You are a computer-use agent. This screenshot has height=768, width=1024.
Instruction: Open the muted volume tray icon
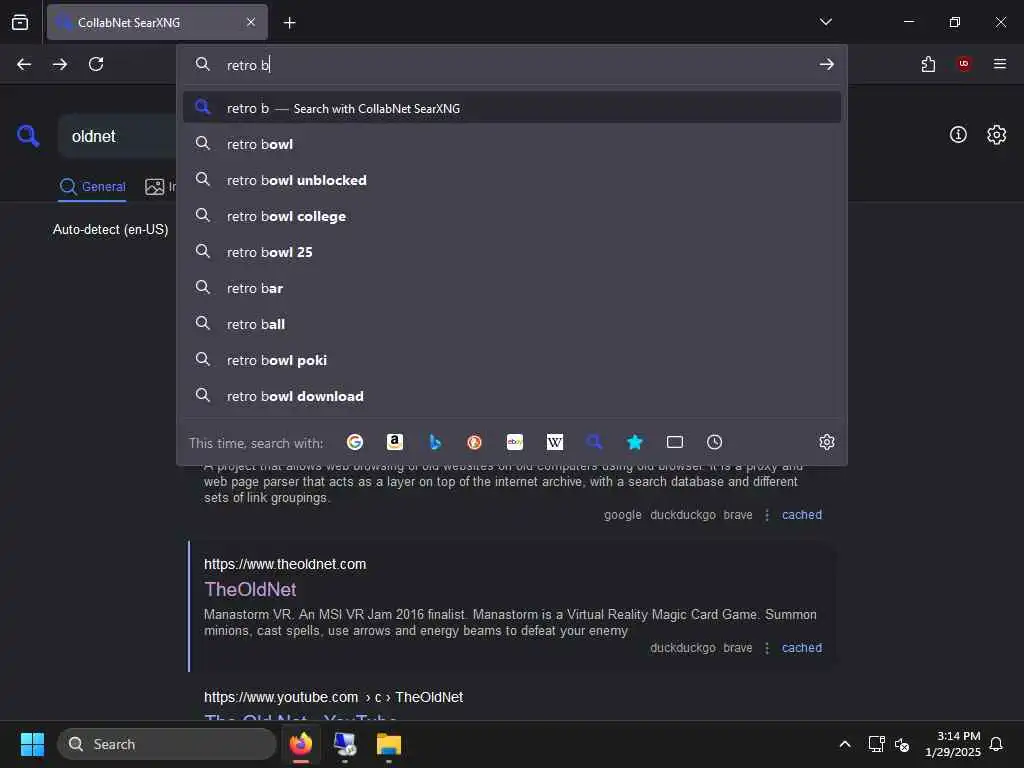902,744
